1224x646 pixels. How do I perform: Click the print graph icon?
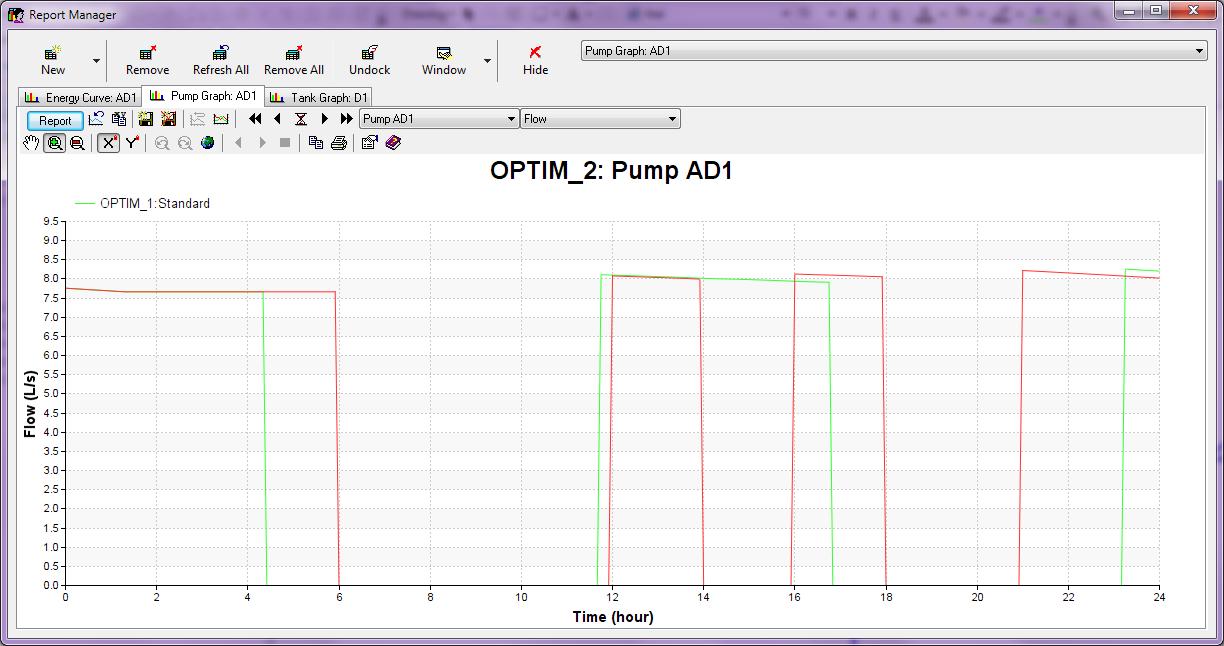[x=339, y=143]
